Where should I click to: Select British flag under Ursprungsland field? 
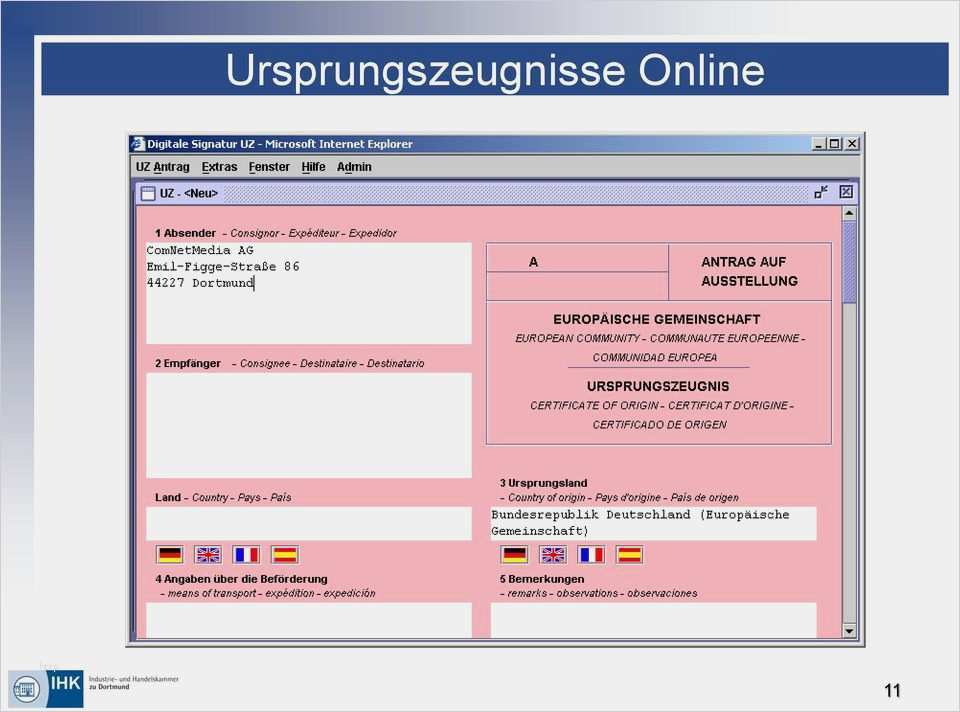pyautogui.click(x=553, y=554)
